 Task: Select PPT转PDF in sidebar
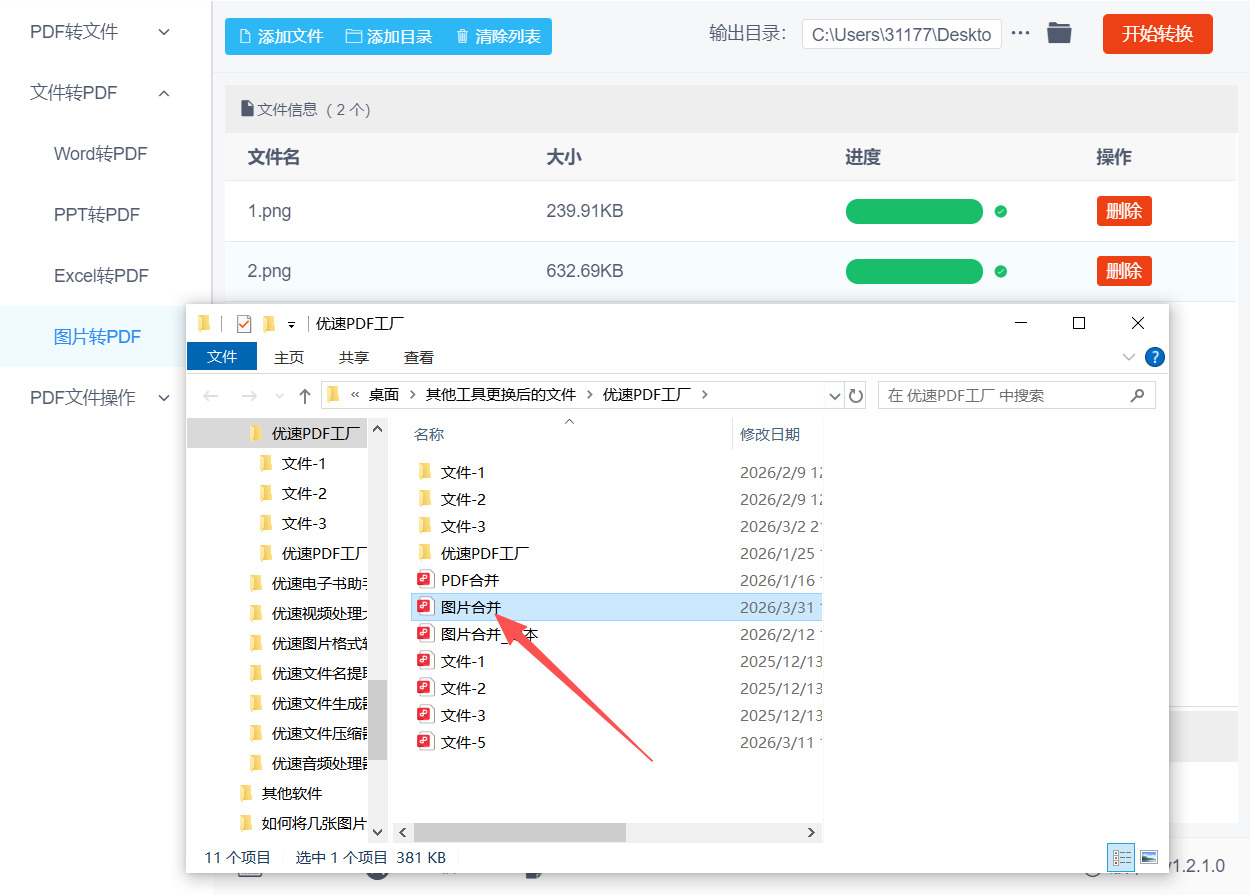pos(97,215)
